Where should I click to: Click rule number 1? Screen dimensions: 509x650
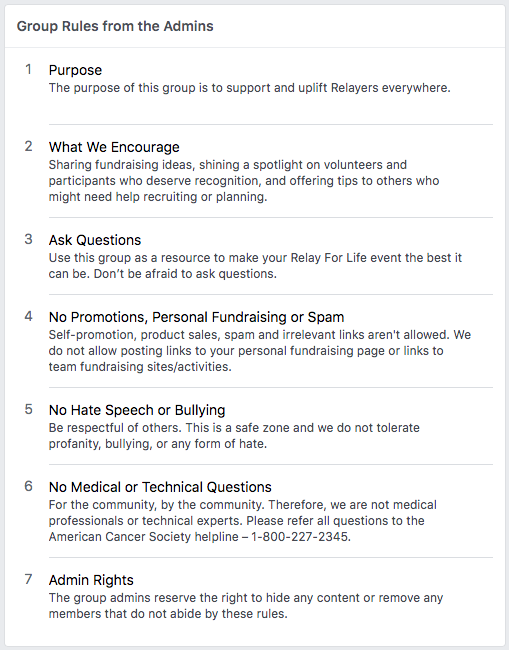[x=28, y=69]
